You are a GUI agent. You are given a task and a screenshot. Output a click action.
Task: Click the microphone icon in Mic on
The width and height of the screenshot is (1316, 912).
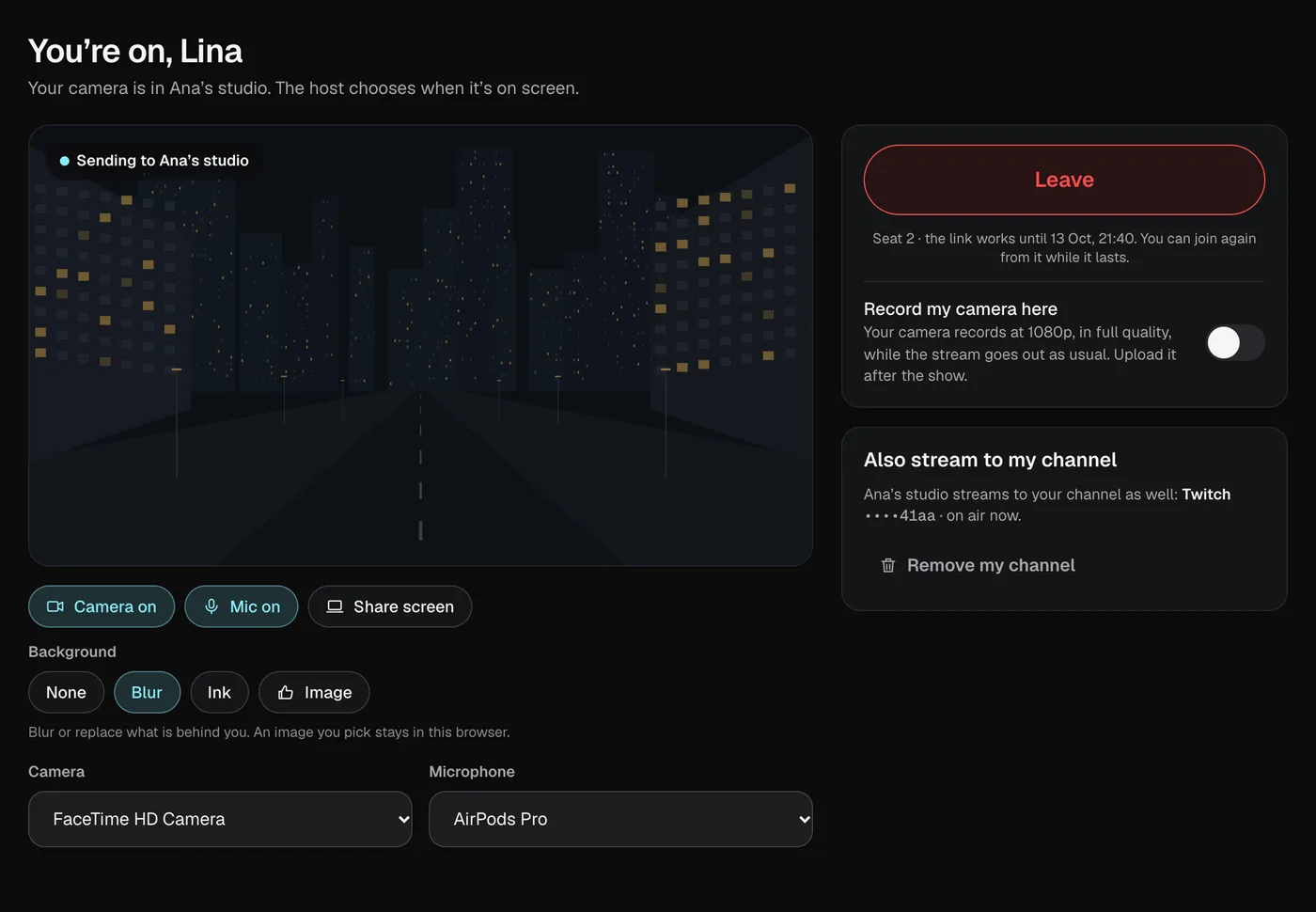coord(211,606)
